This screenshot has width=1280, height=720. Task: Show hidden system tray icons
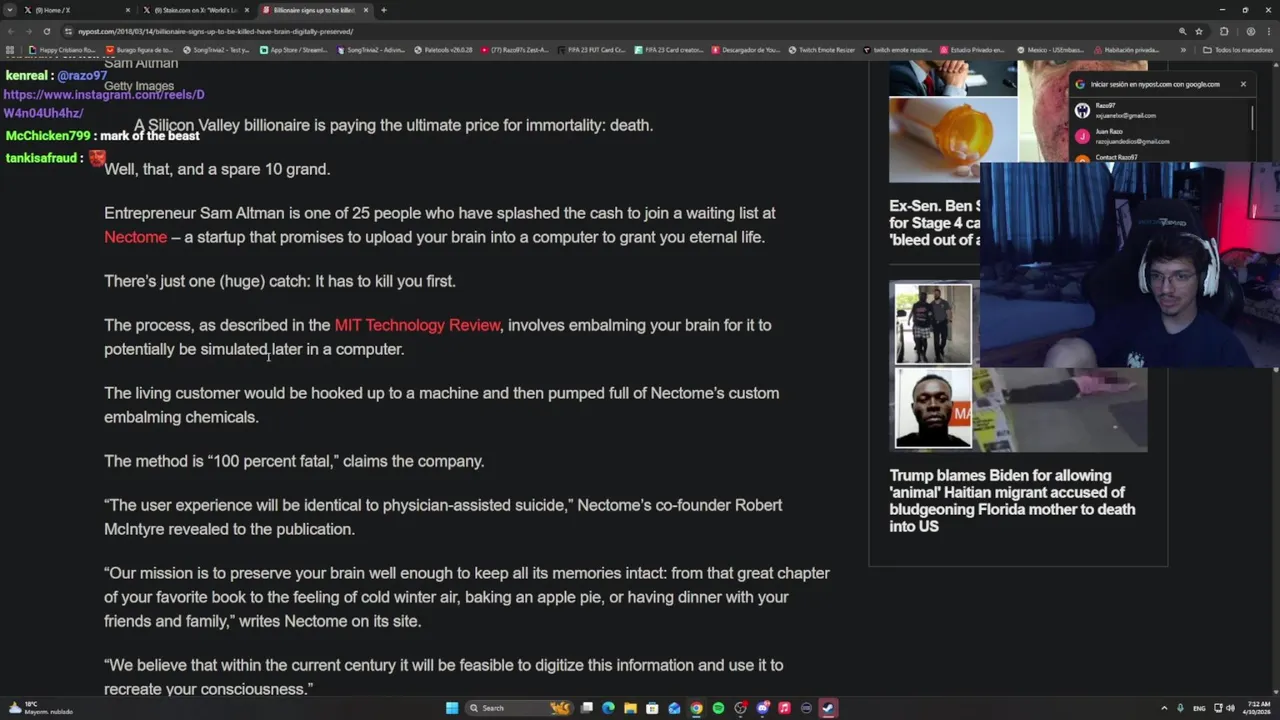tap(1164, 708)
